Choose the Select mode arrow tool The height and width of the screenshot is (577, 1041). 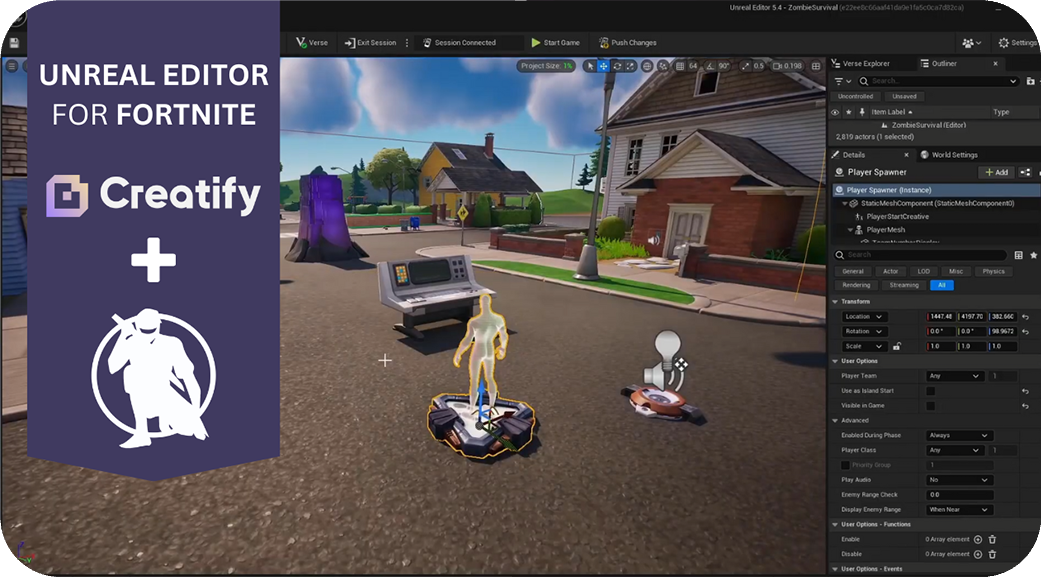click(590, 66)
